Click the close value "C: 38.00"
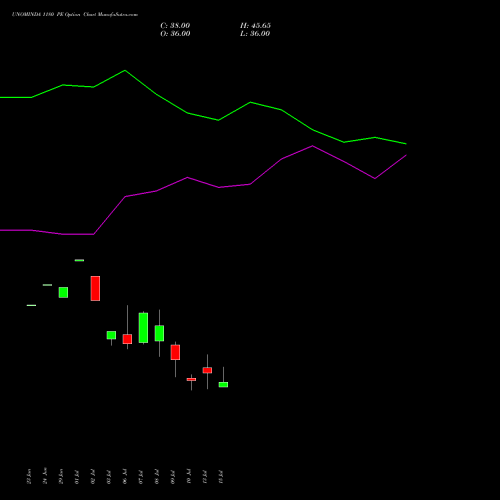Image resolution: width=500 pixels, height=500 pixels. pos(175,26)
